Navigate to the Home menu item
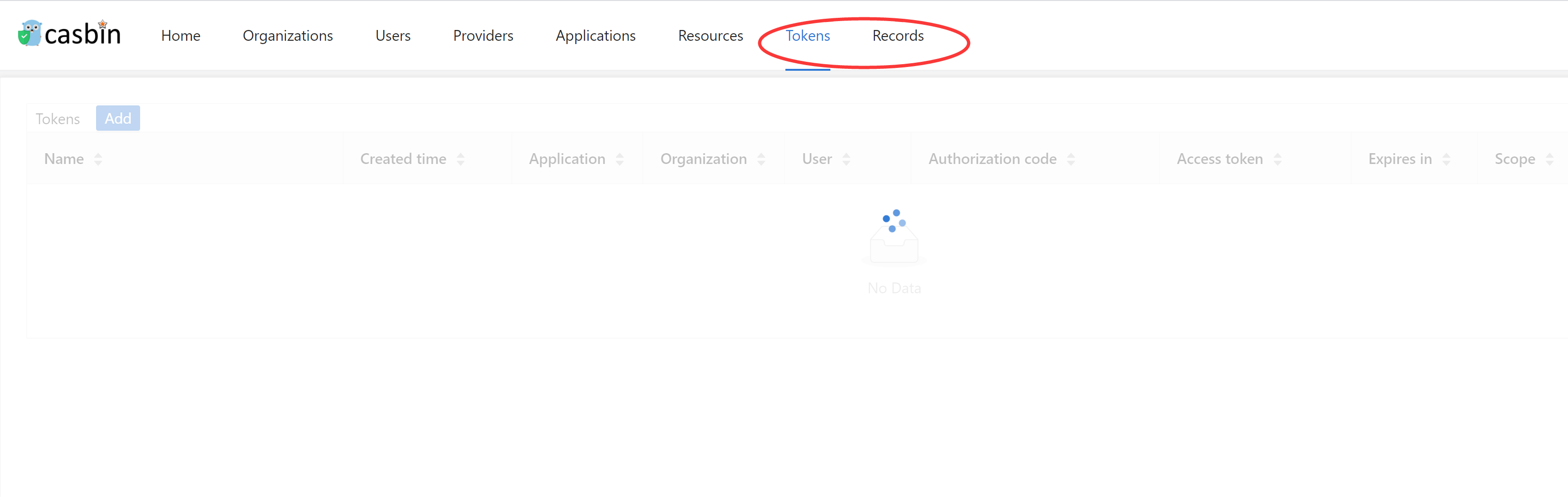Screen dimensions: 1568x497 tap(180, 35)
